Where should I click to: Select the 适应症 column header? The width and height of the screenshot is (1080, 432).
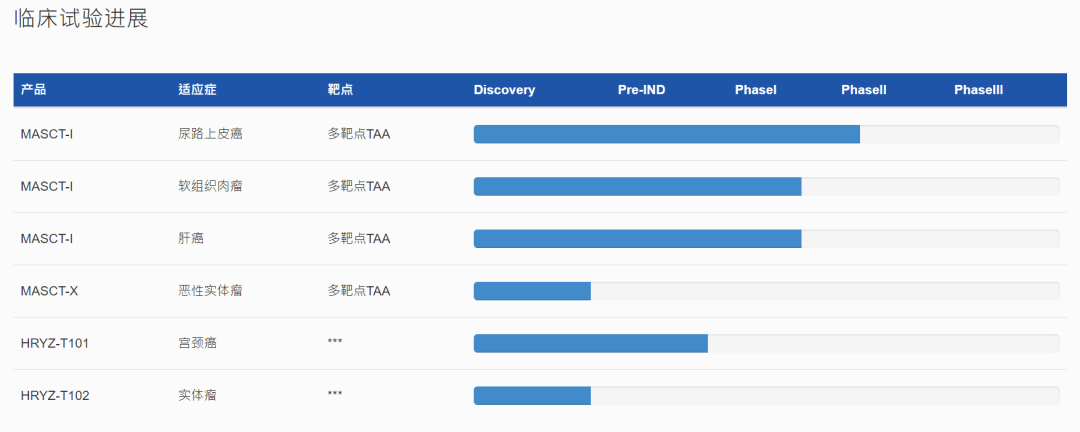[x=197, y=90]
